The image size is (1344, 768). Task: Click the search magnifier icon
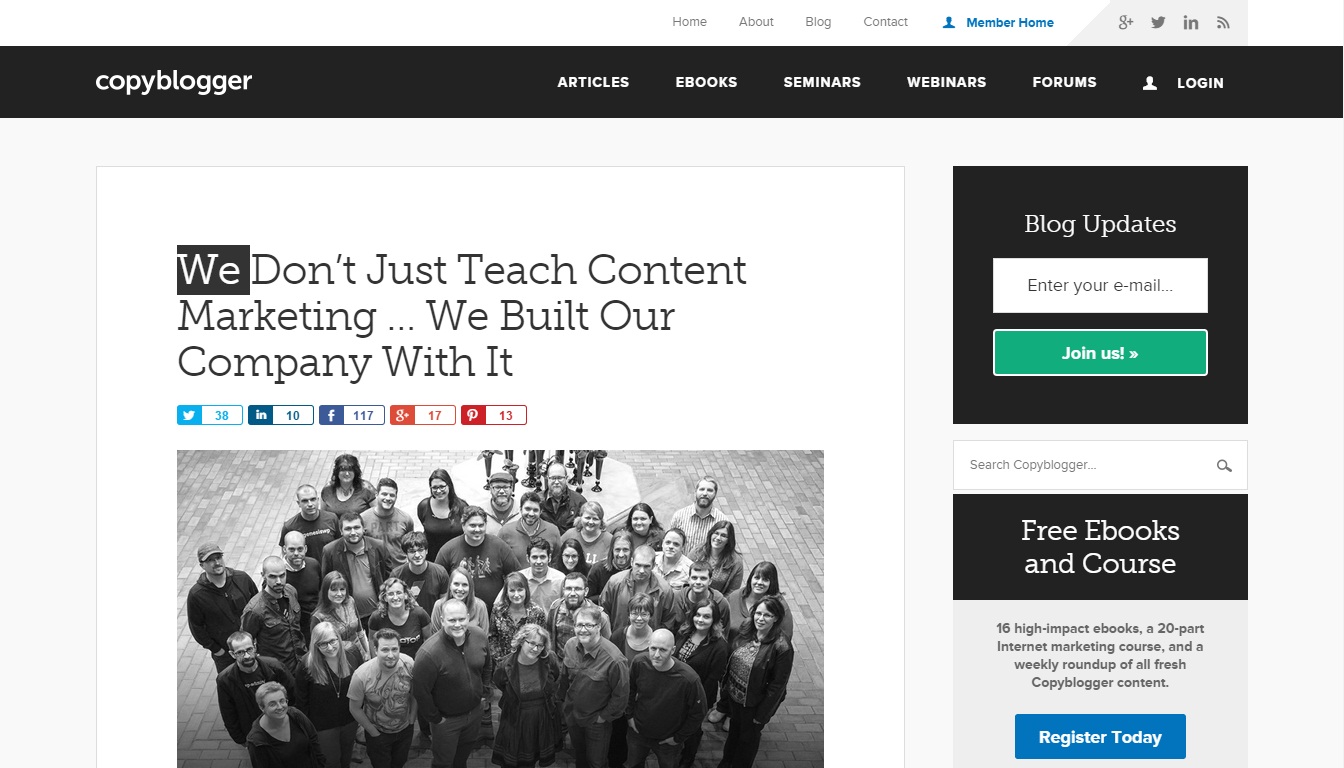(1224, 465)
